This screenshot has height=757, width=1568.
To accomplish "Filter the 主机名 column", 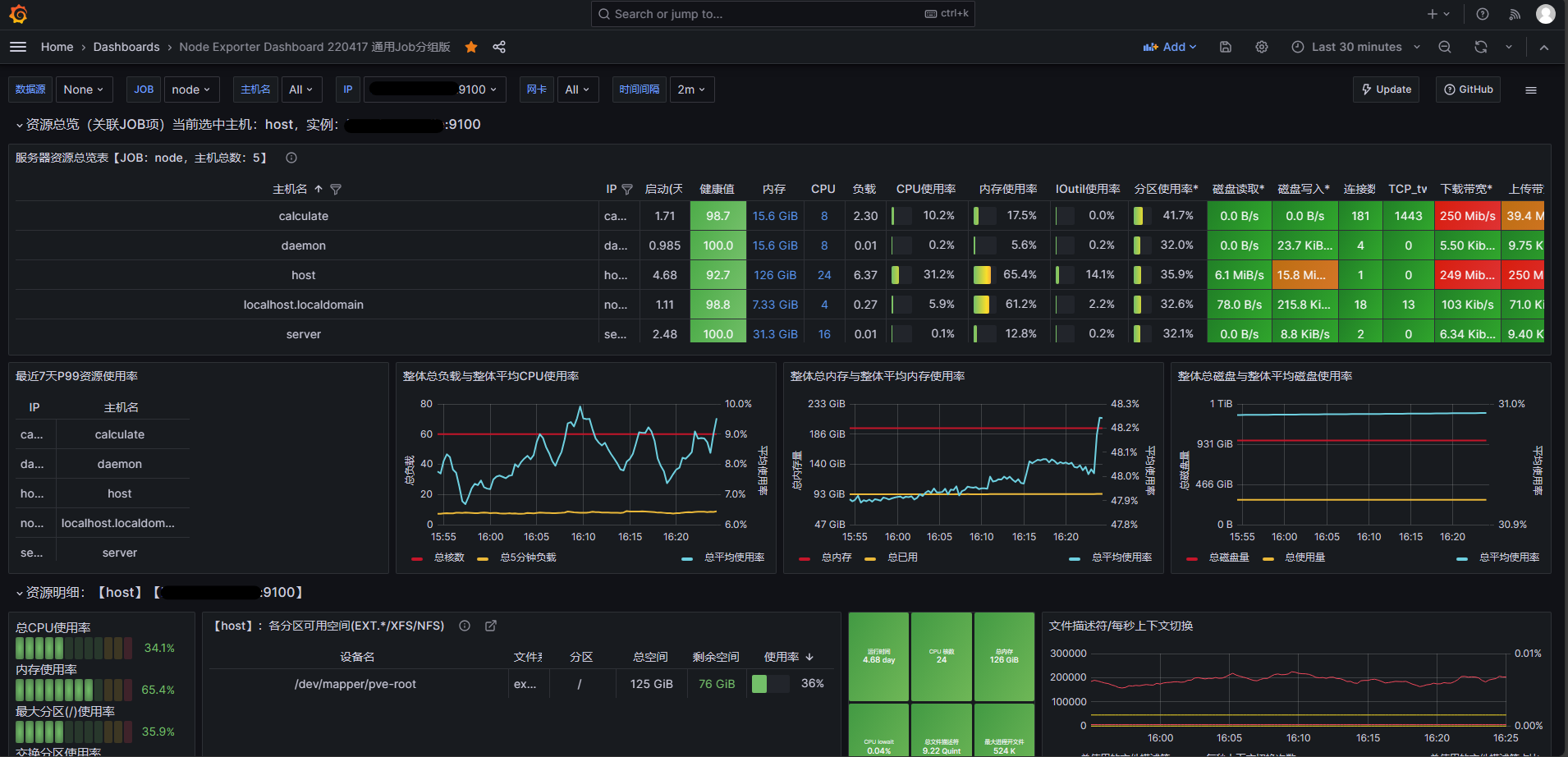I will pos(336,189).
